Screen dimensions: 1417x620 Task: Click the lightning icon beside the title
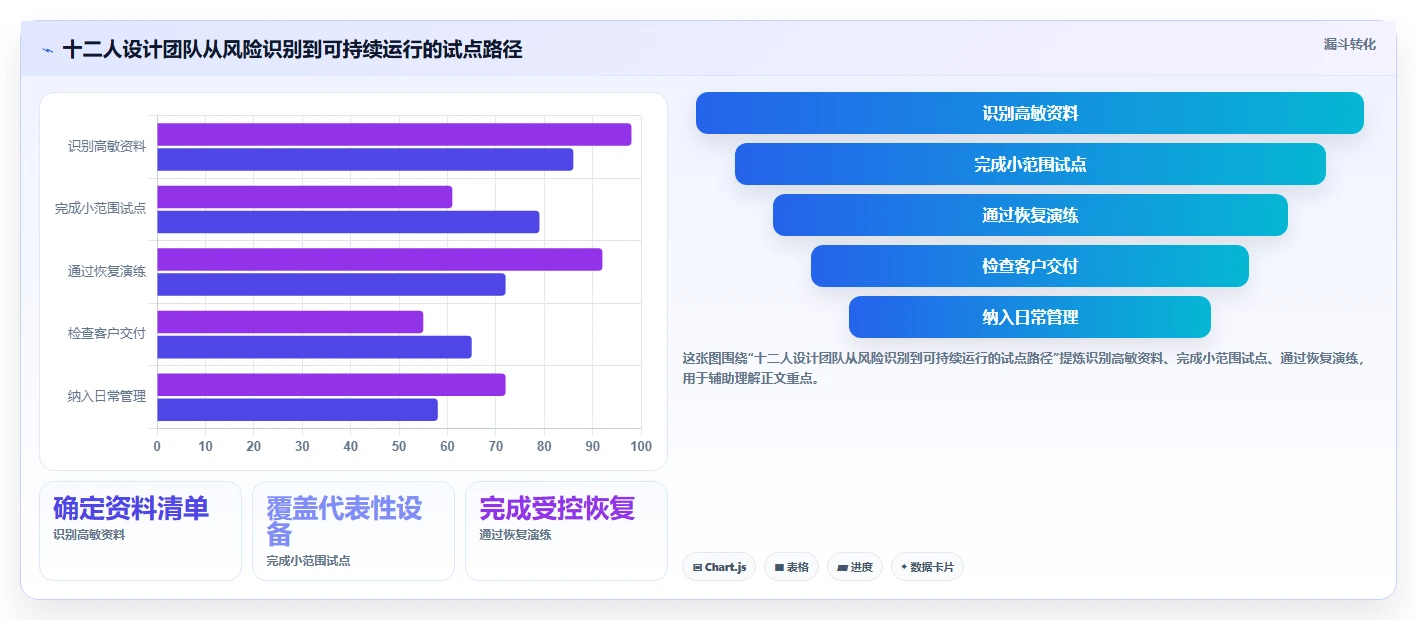pos(48,50)
